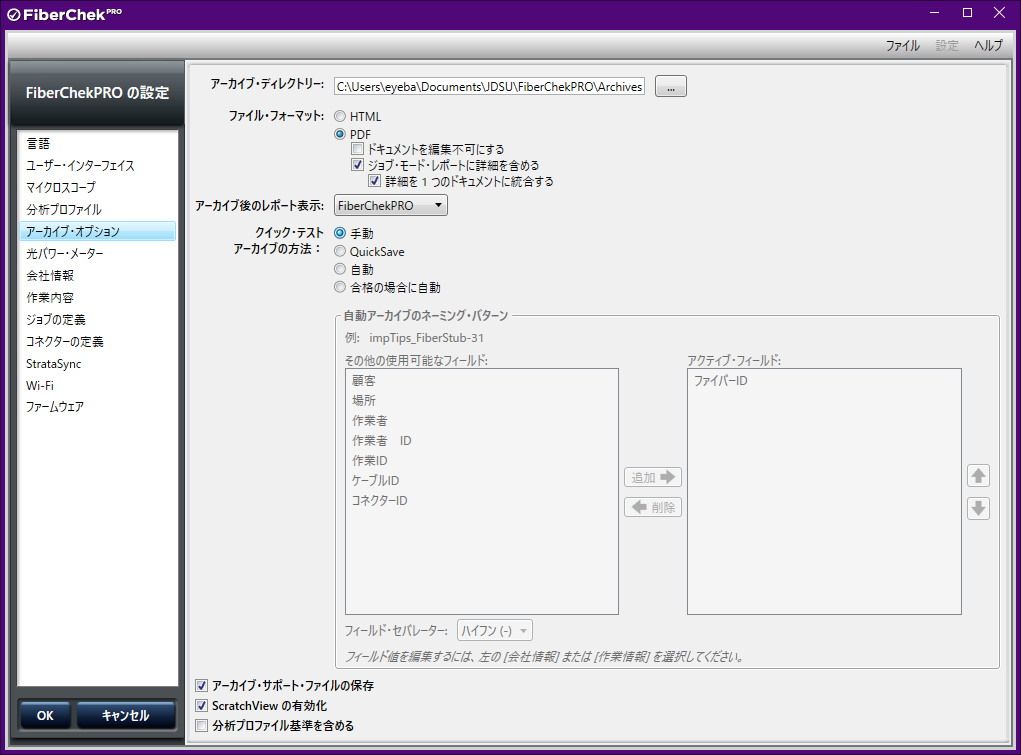Close the FiberChekPRO window
Image resolution: width=1021 pixels, height=755 pixels.
coord(1000,13)
